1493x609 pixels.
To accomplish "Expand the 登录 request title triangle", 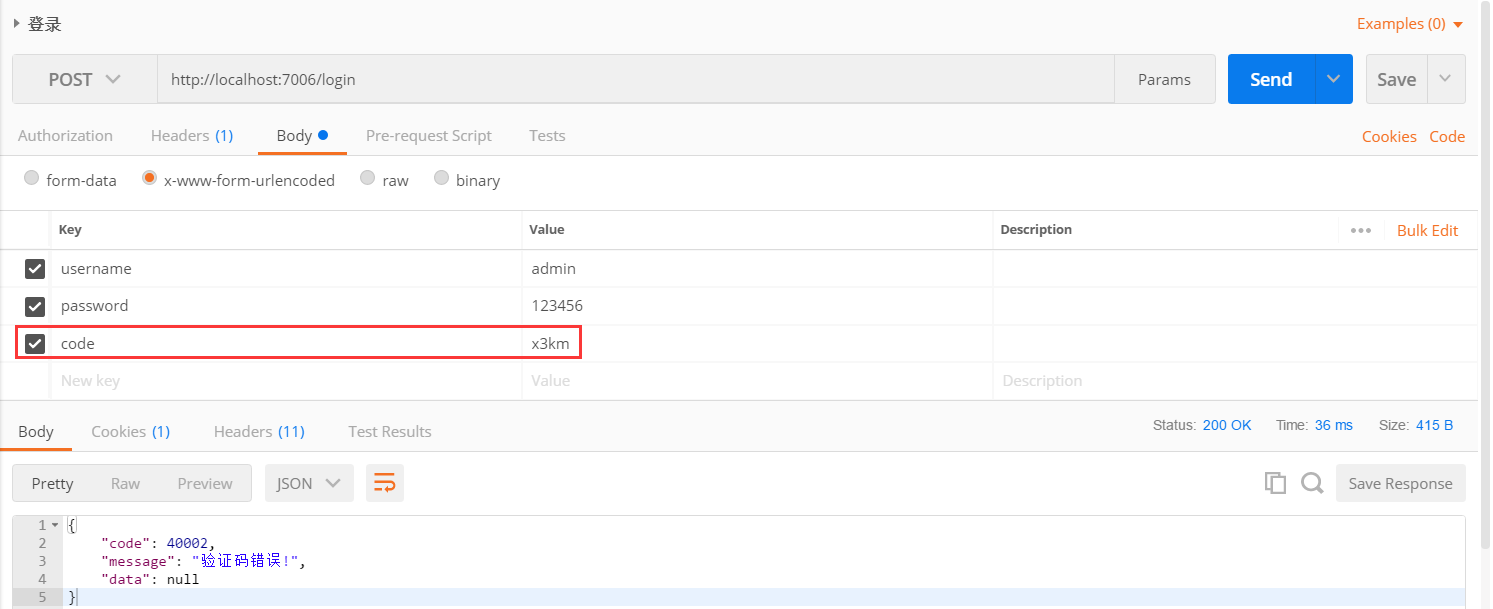I will click(x=17, y=23).
